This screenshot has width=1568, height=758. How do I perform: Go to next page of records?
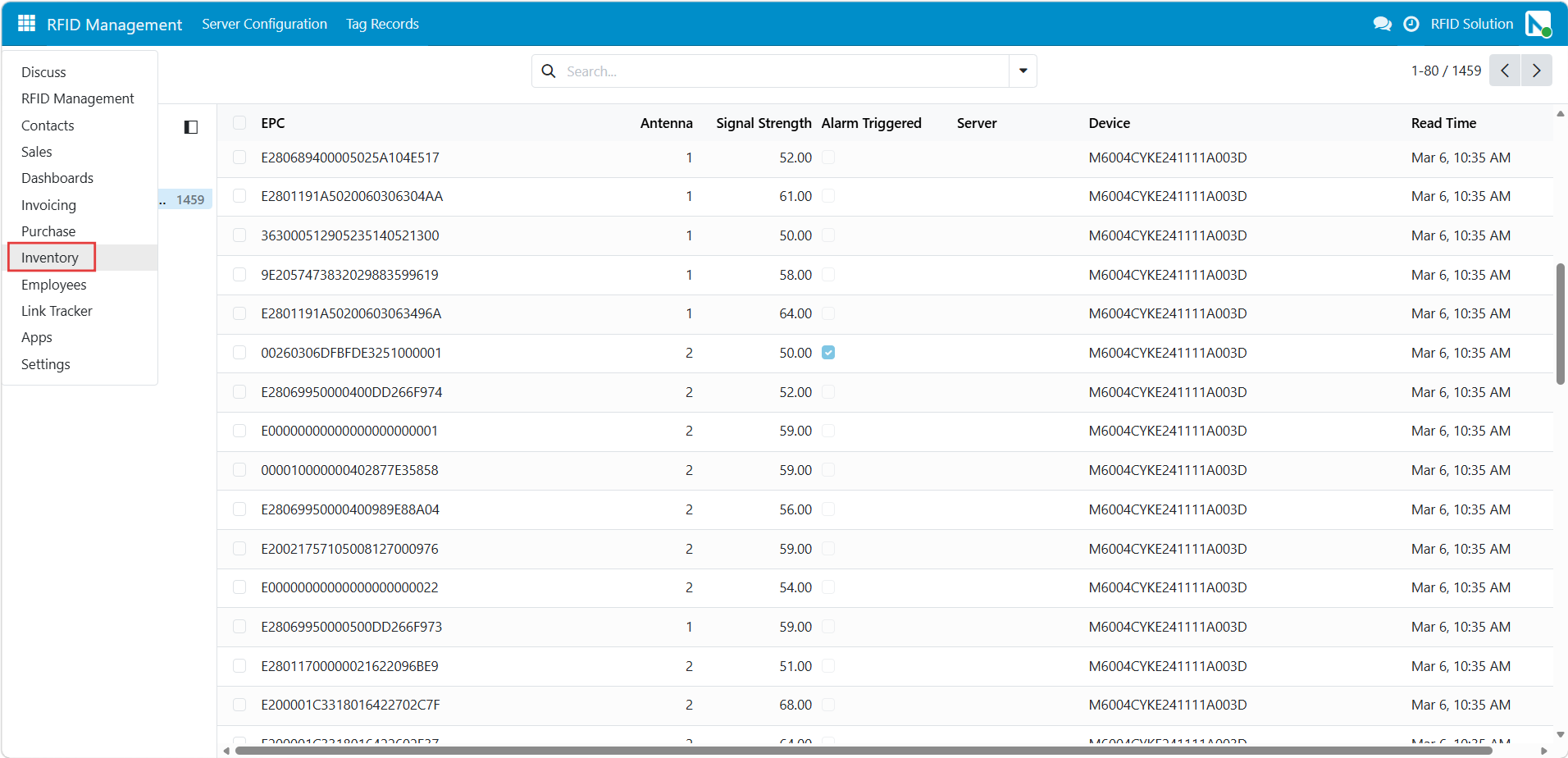point(1536,71)
